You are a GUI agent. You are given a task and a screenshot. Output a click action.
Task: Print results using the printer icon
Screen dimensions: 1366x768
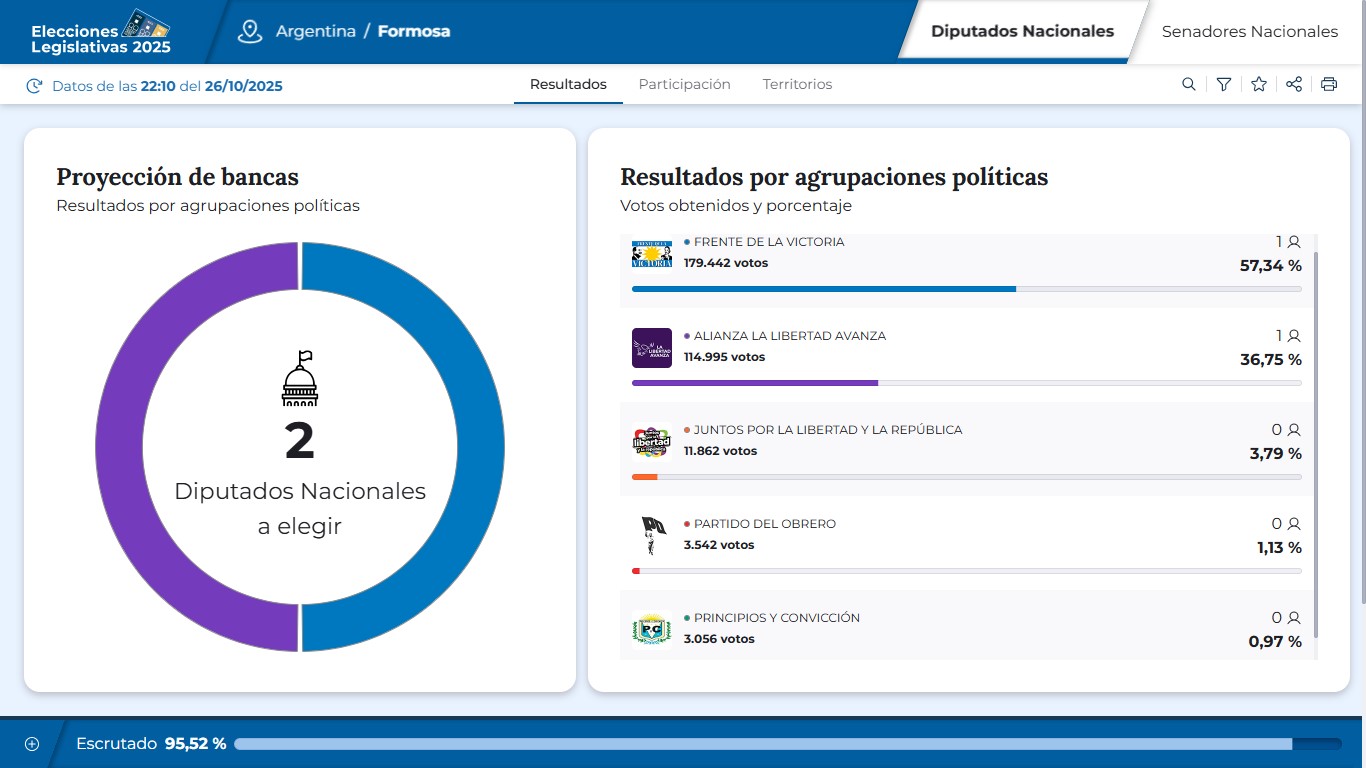point(1329,85)
